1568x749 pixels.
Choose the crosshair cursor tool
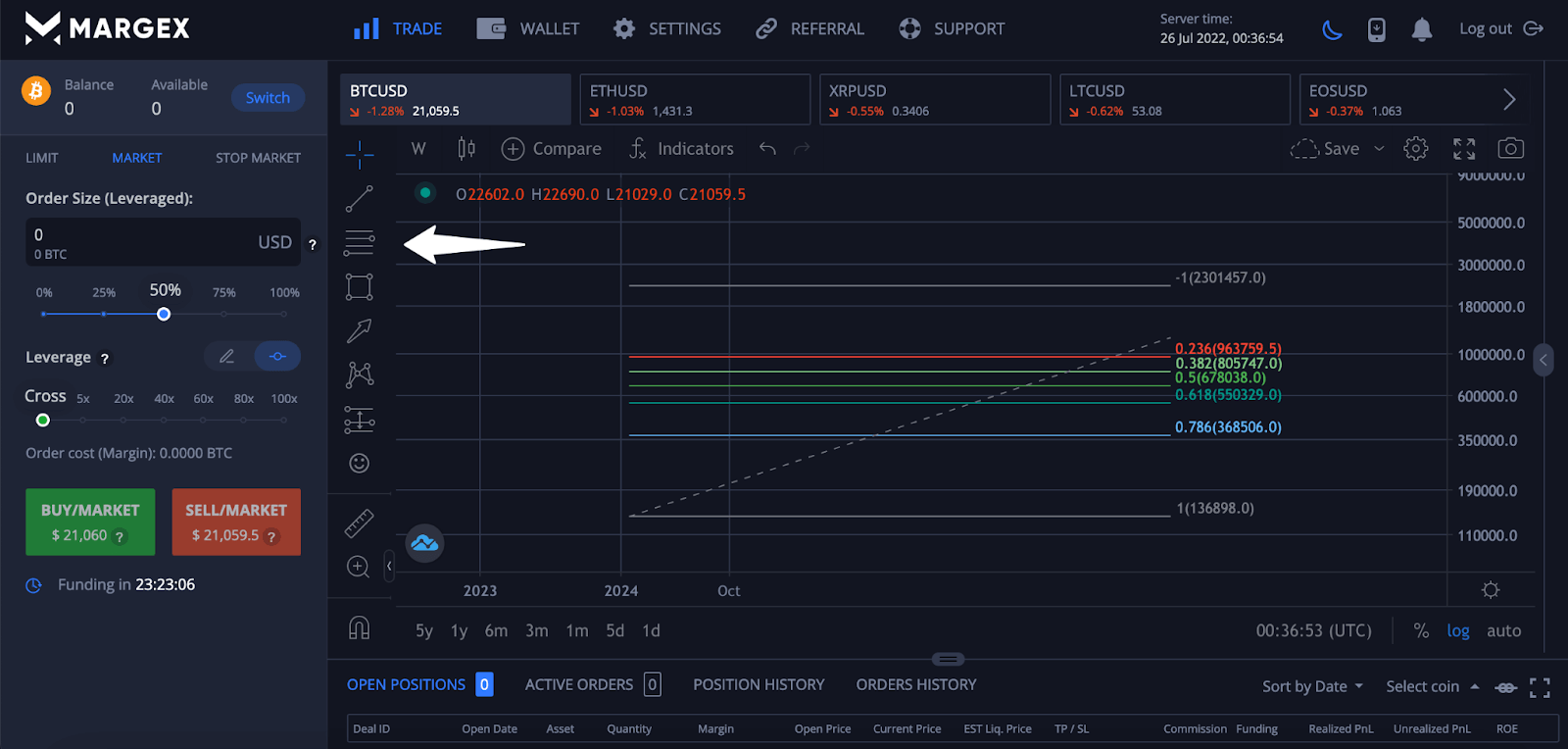pyautogui.click(x=359, y=154)
